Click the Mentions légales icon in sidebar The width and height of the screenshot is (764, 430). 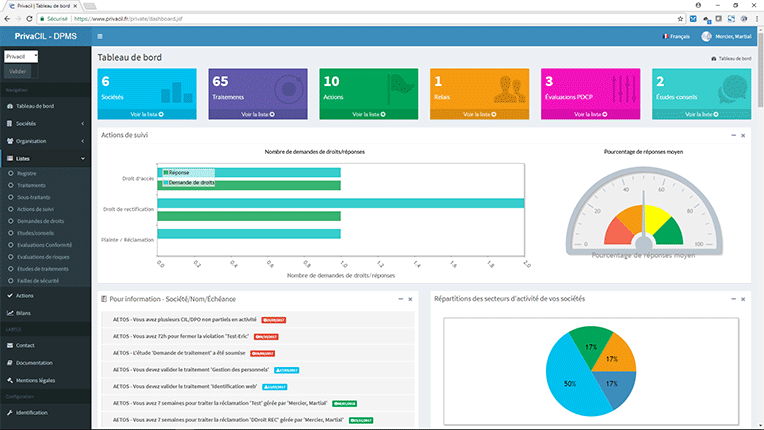[x=9, y=380]
